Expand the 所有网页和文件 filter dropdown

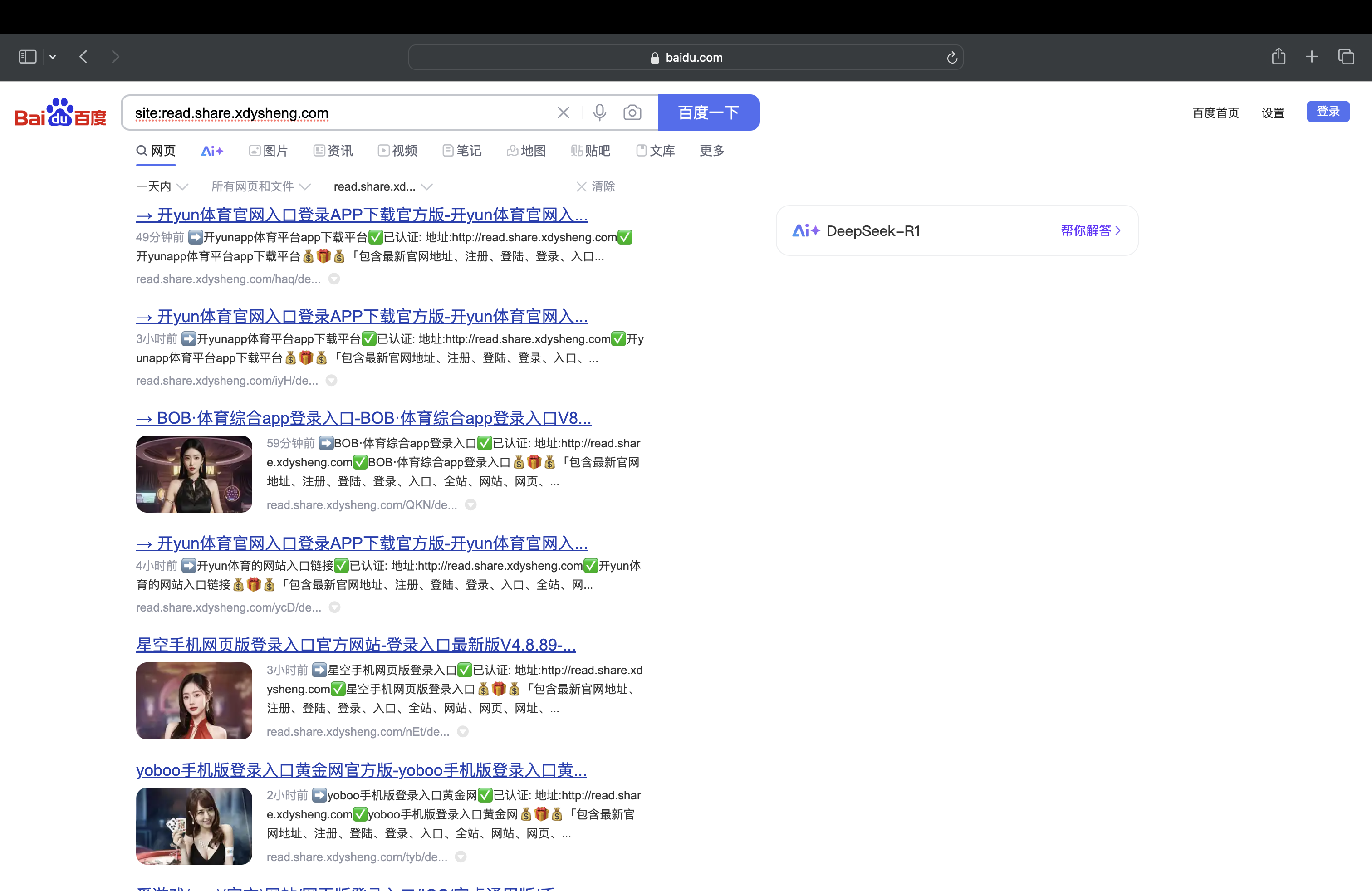tap(260, 186)
